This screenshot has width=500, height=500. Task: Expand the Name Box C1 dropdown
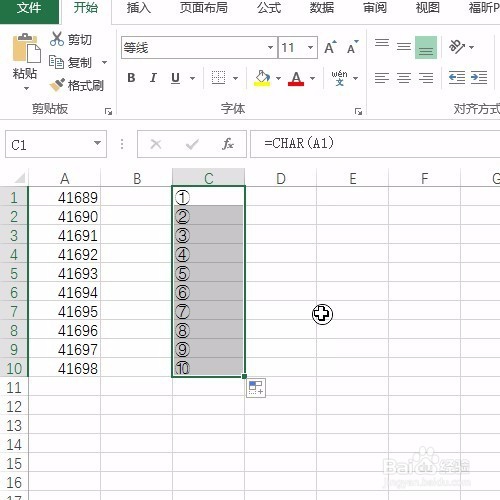[97, 143]
